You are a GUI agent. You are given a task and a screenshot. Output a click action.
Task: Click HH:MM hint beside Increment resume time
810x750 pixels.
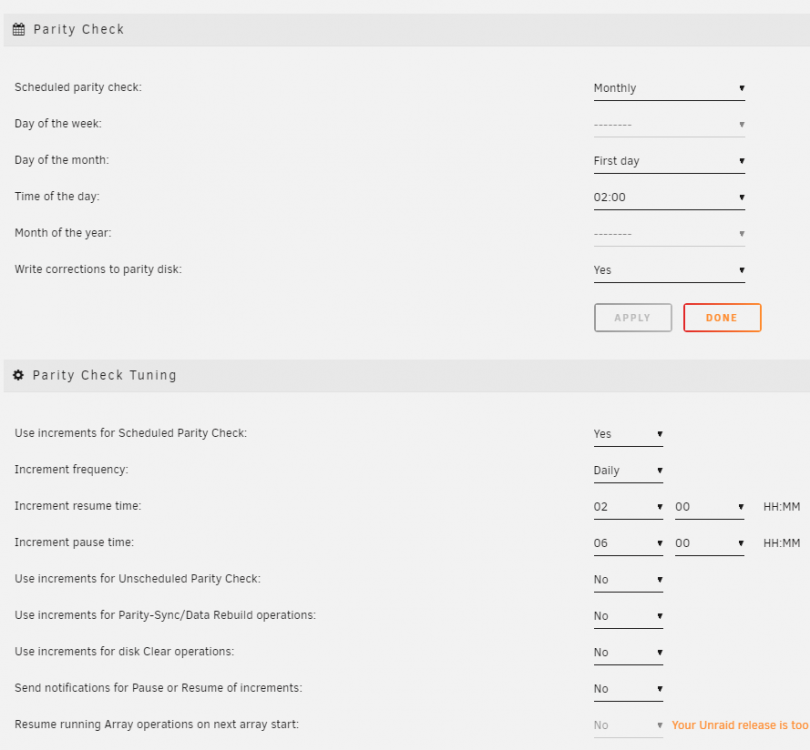tap(782, 507)
